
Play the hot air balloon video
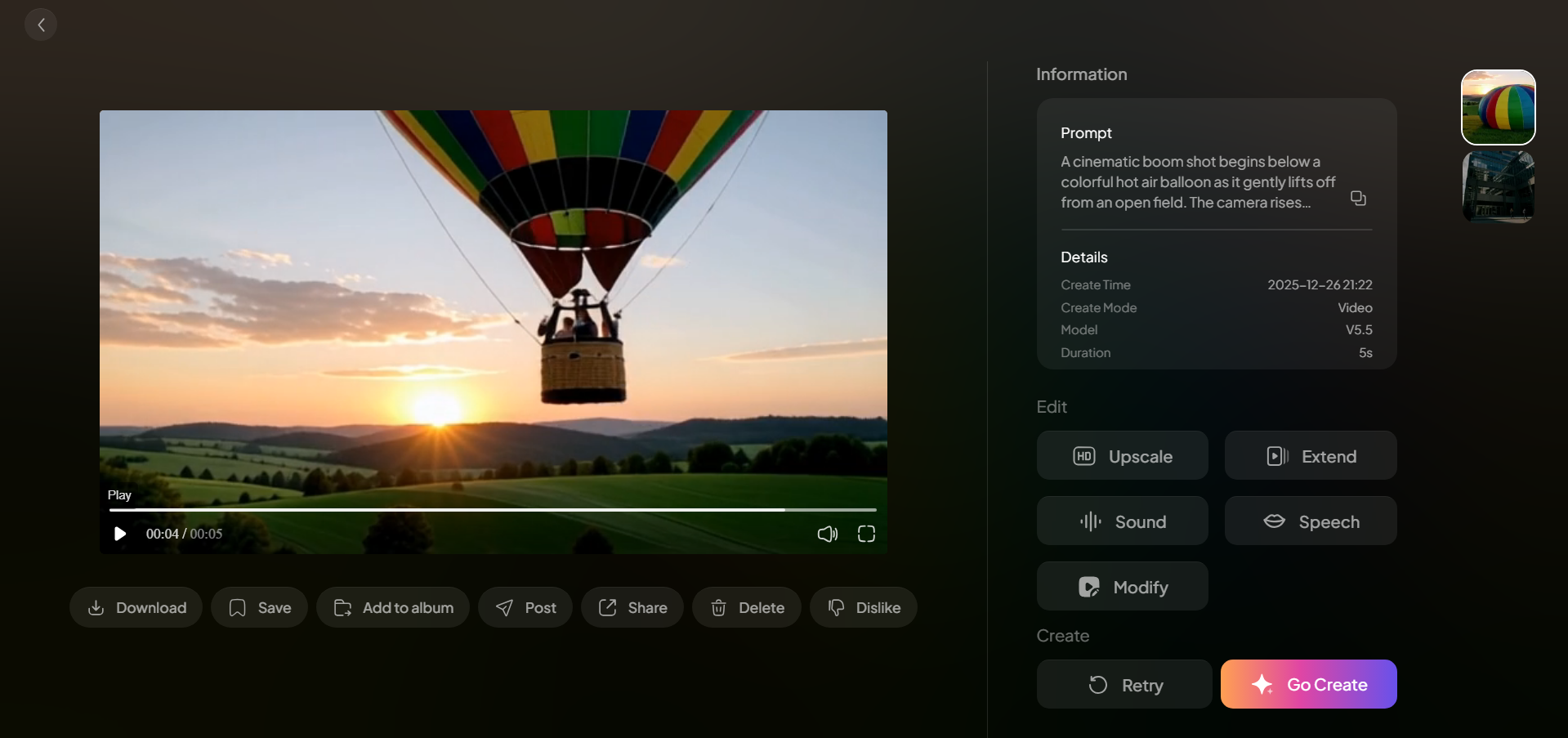click(x=120, y=534)
